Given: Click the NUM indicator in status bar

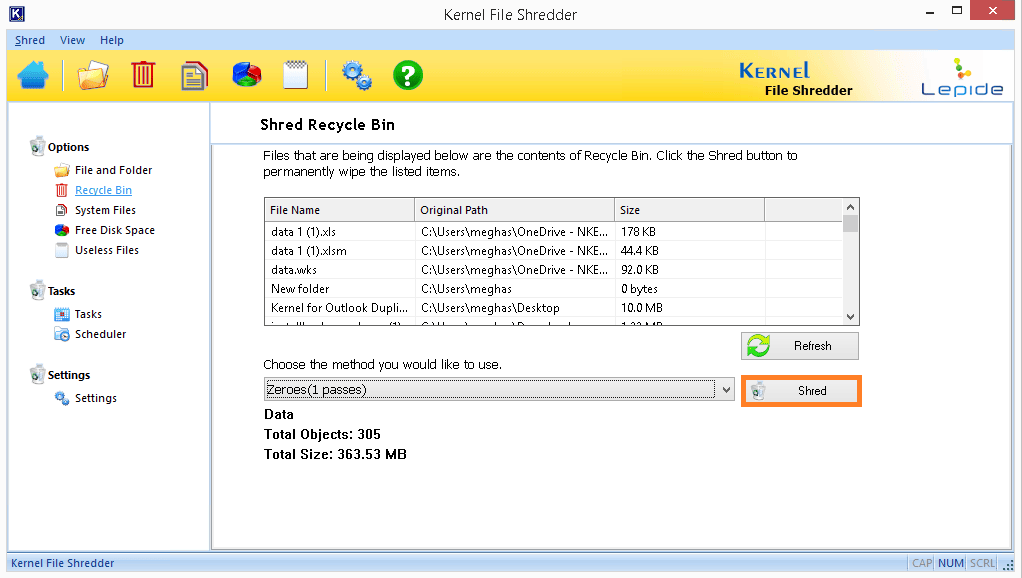Looking at the screenshot, I should 951,563.
